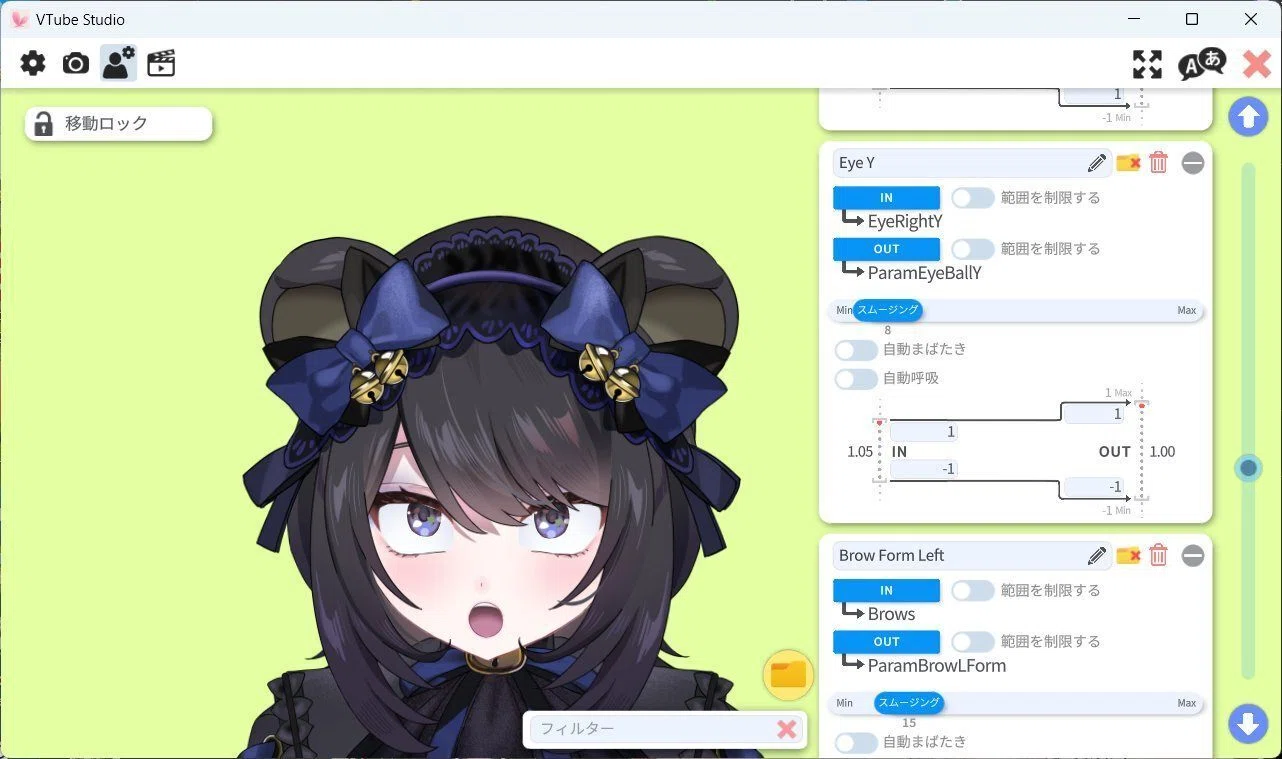This screenshot has width=1282, height=759.
Task: Click the scroll down arrow button
Action: (1248, 723)
